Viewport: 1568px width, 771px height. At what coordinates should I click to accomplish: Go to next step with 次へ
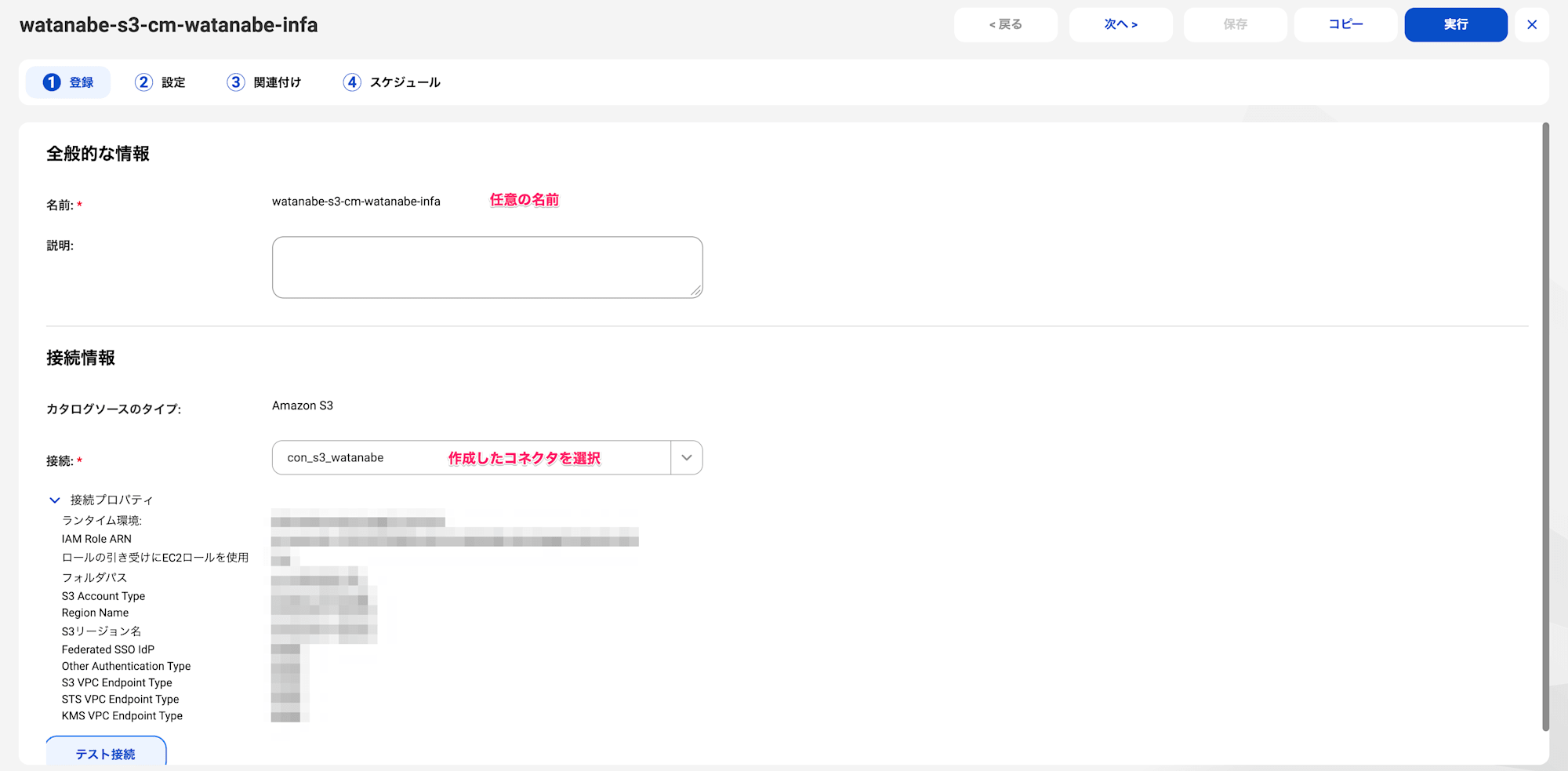(1120, 24)
